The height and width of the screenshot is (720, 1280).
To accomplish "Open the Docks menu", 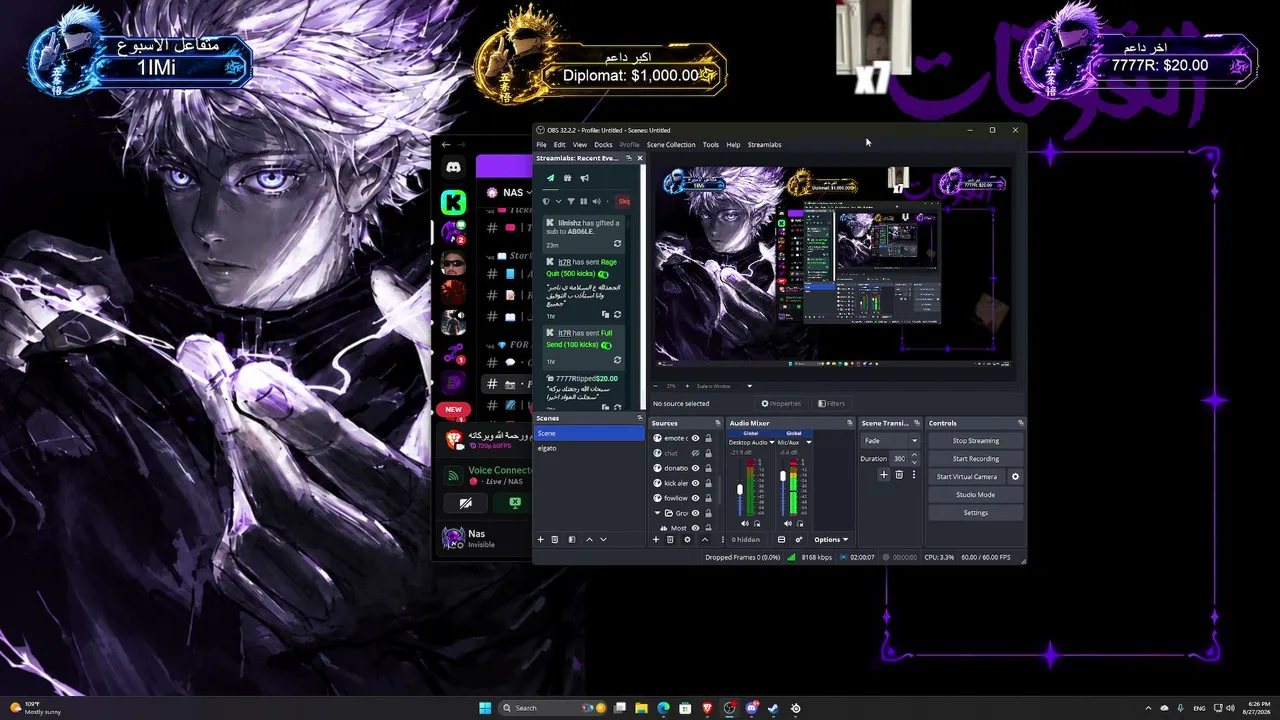I will [x=603, y=145].
